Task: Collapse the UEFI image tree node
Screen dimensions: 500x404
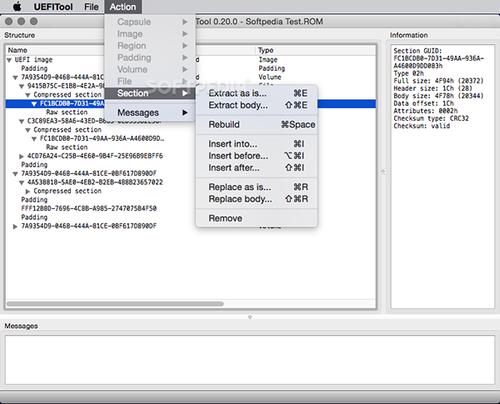Action: point(9,60)
